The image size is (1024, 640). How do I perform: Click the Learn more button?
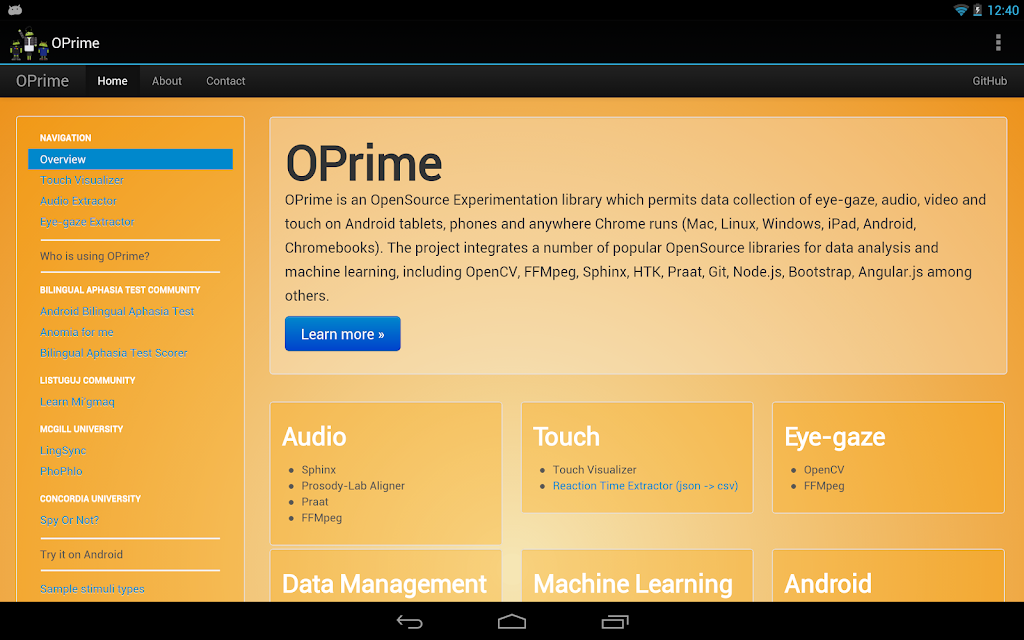tap(342, 334)
